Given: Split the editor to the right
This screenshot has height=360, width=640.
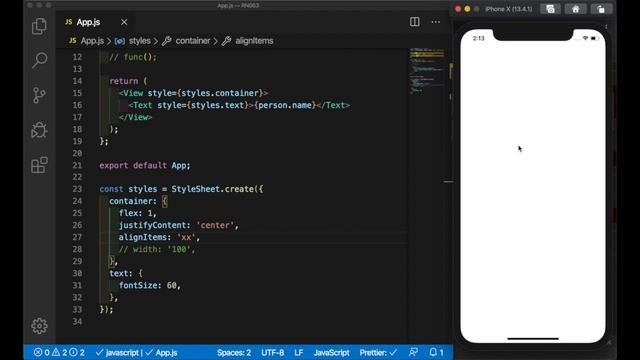Looking at the screenshot, I should (x=415, y=22).
